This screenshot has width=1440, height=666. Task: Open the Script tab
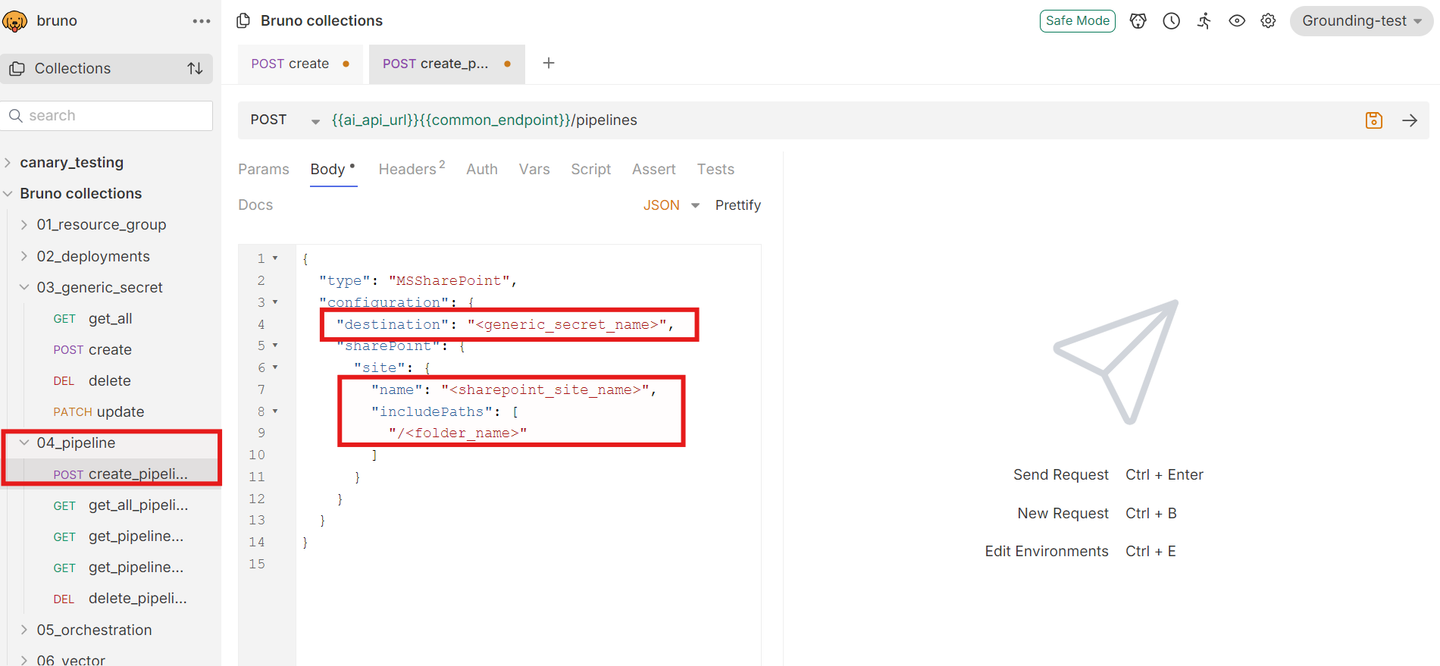[591, 169]
